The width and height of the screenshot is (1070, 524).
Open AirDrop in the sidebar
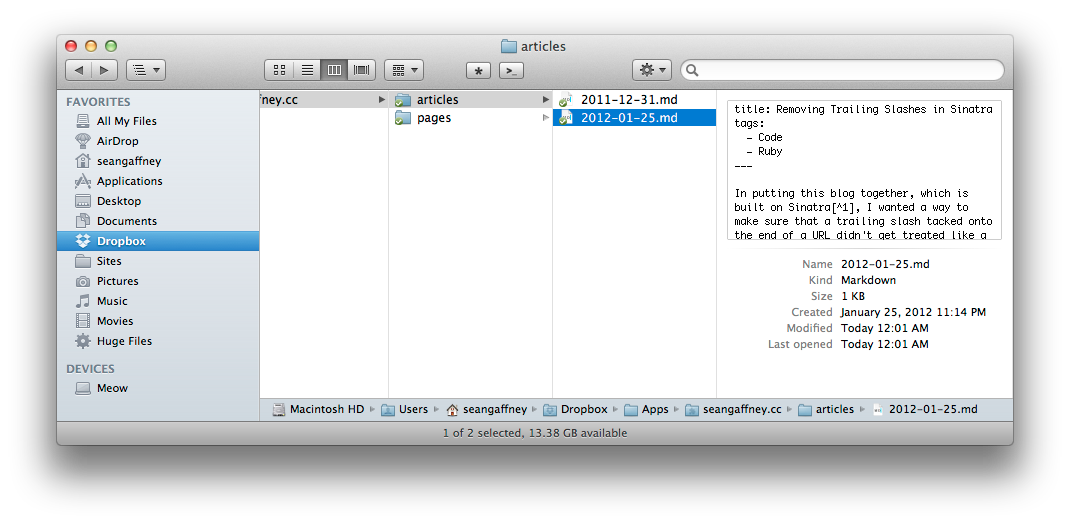[117, 141]
